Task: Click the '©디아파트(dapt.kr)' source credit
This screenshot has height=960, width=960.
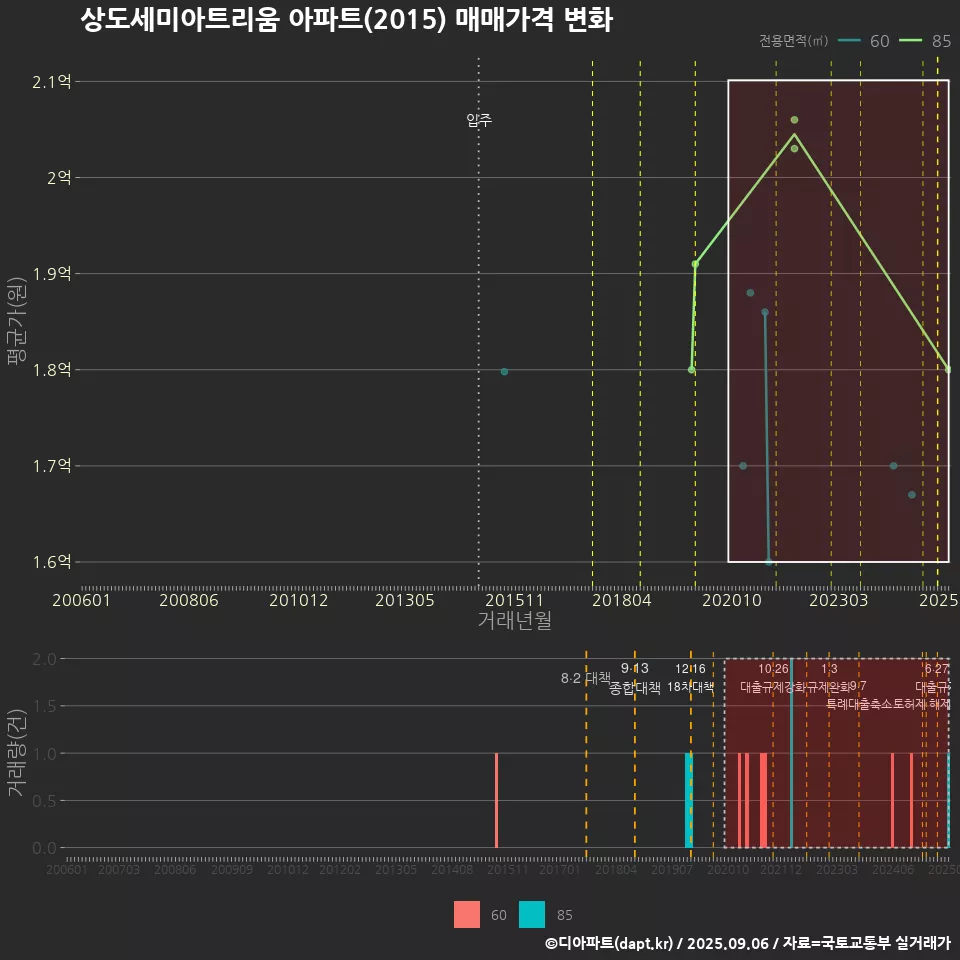Action: pos(609,943)
